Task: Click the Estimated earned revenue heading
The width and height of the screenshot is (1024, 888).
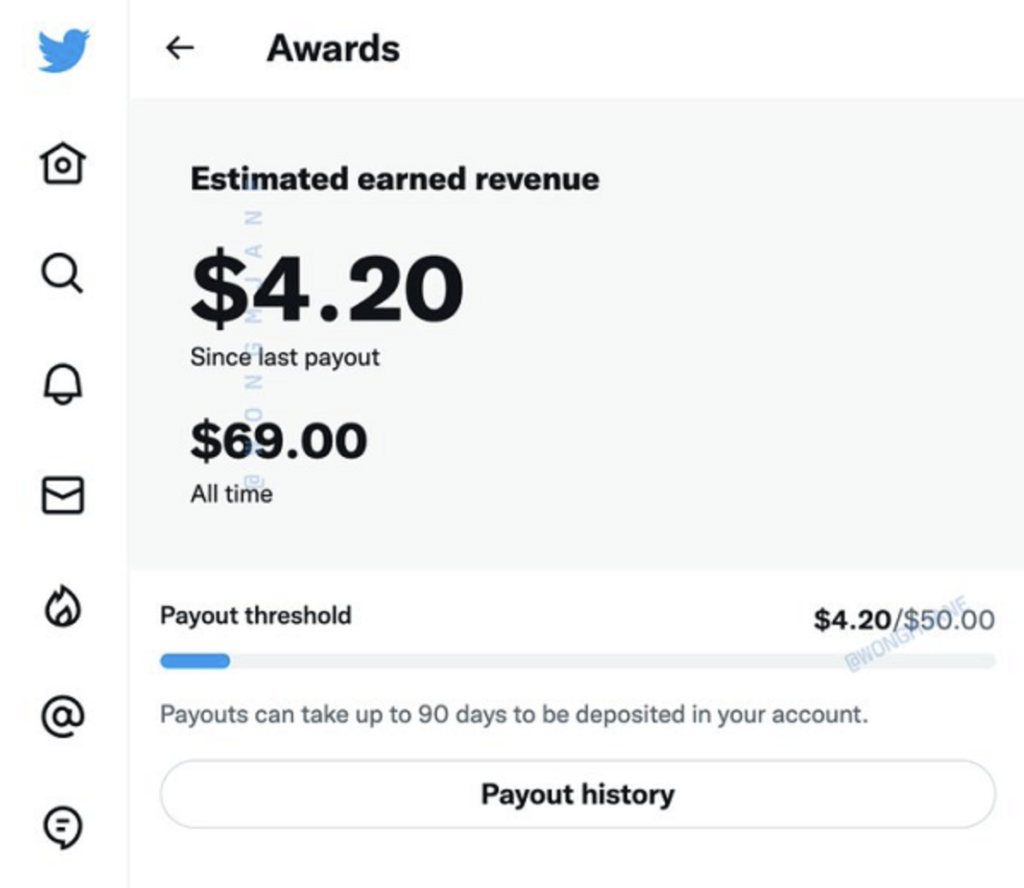Action: click(x=395, y=180)
